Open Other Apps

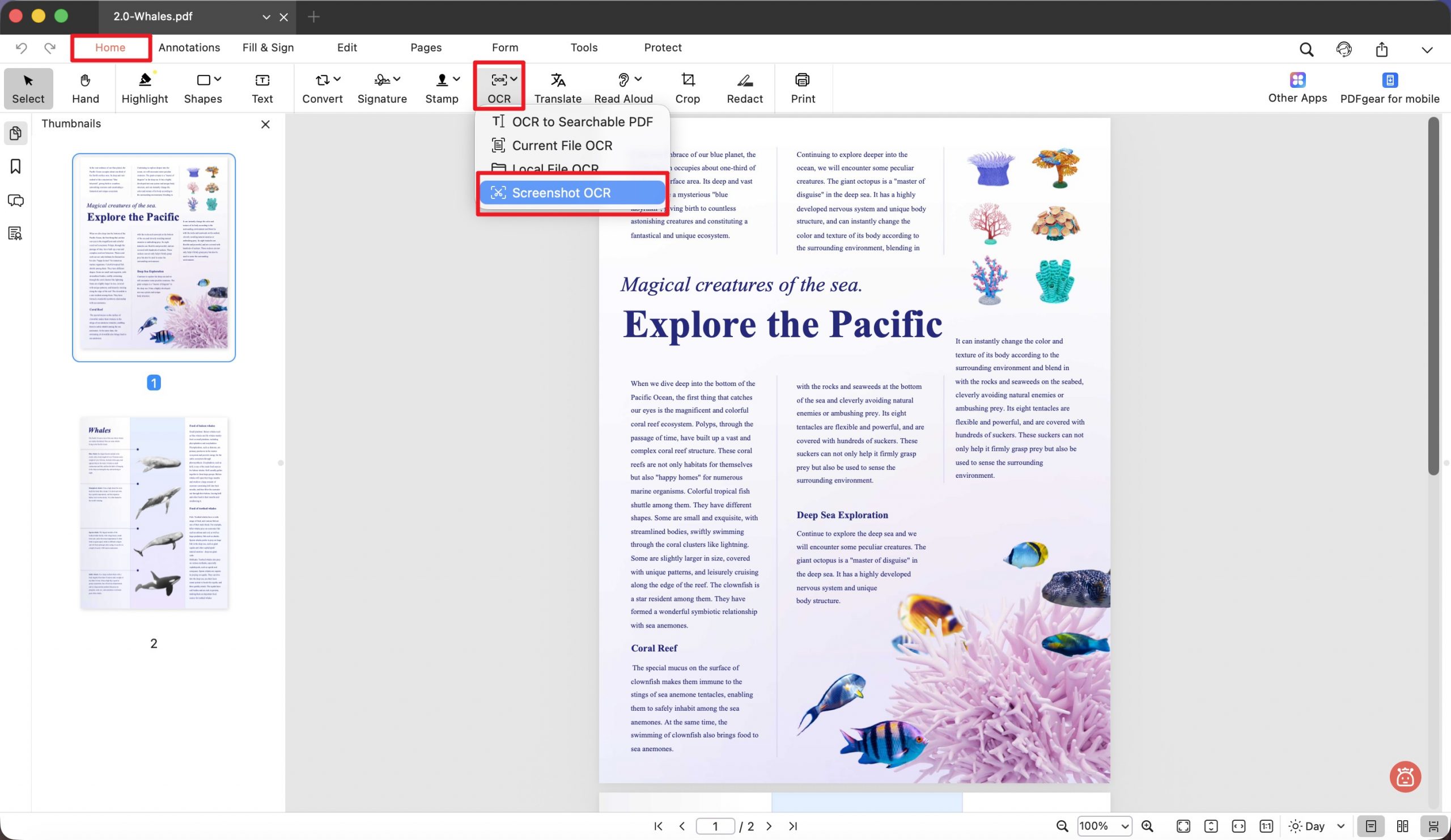[1297, 88]
